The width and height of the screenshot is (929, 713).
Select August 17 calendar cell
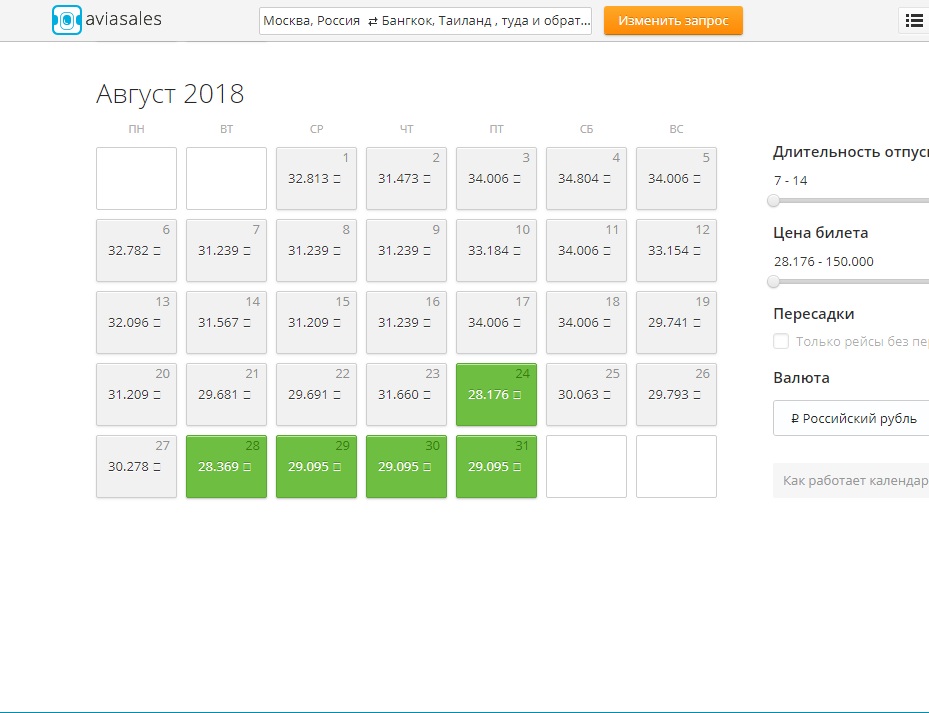[496, 322]
